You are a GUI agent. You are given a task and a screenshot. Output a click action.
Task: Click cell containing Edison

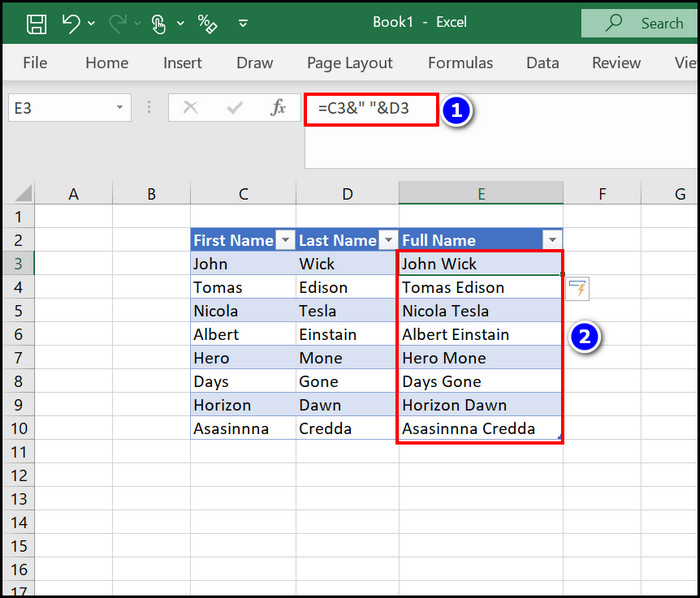[347, 287]
